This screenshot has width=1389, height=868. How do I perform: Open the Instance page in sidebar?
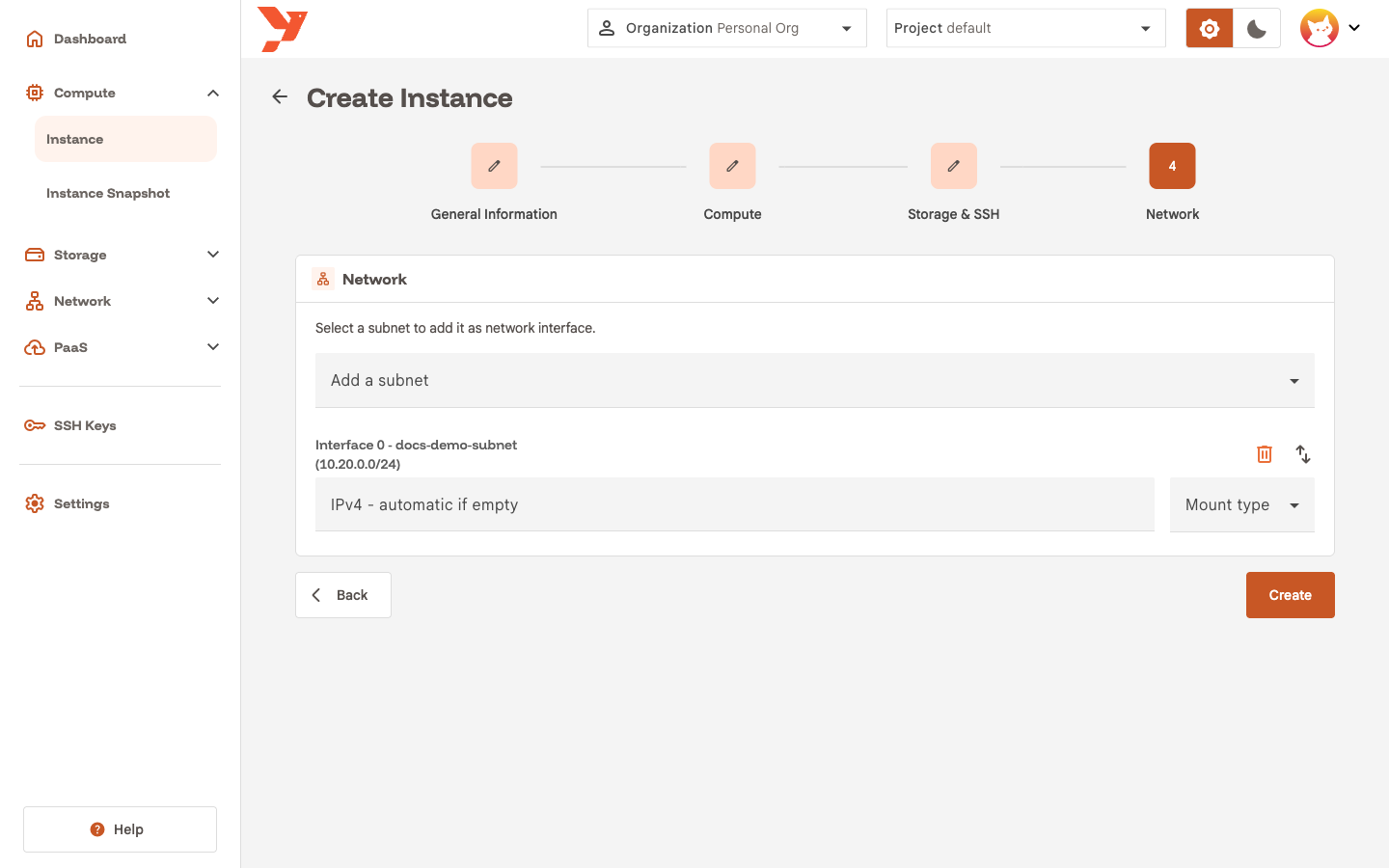126,139
